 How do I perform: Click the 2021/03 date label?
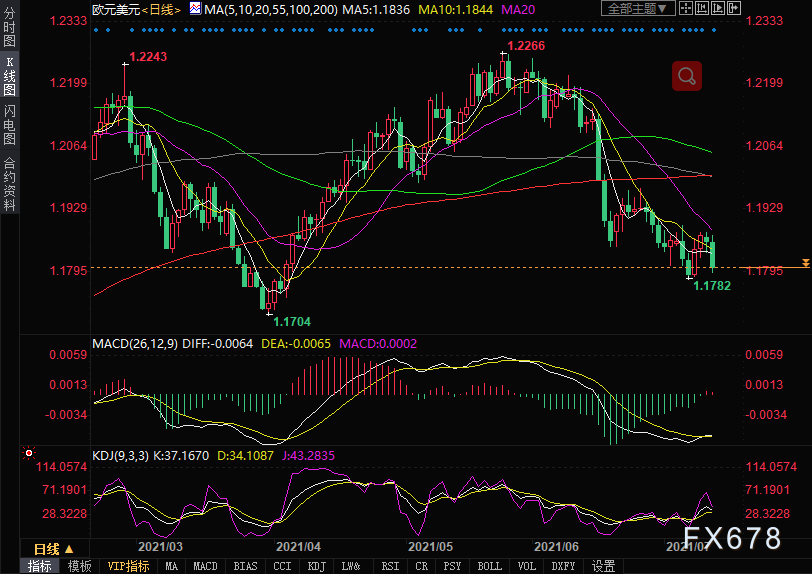[x=160, y=547]
